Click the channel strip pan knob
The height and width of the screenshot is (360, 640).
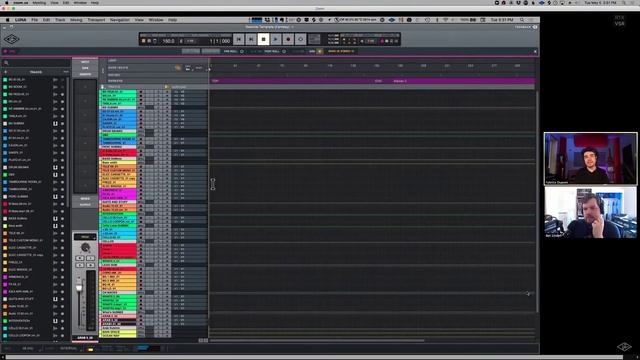click(x=85, y=247)
